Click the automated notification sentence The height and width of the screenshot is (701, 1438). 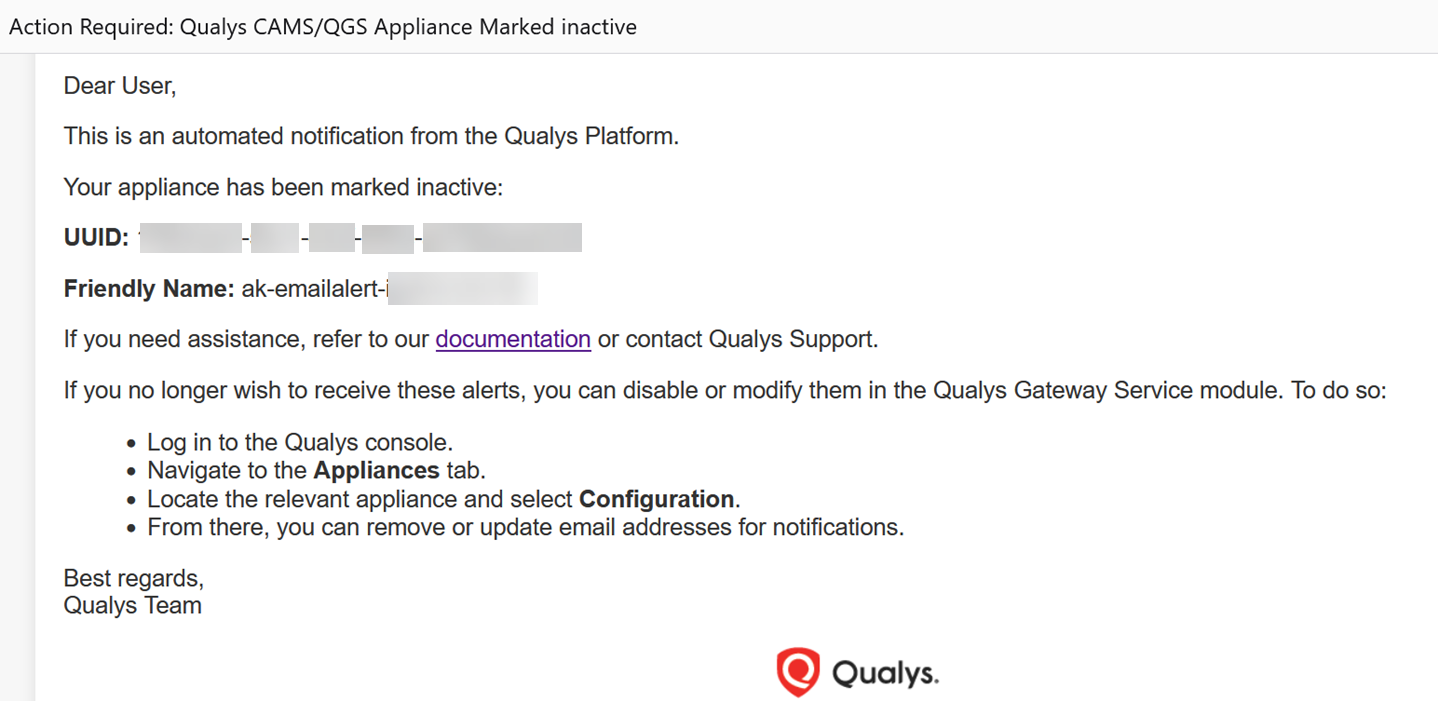tap(371, 136)
